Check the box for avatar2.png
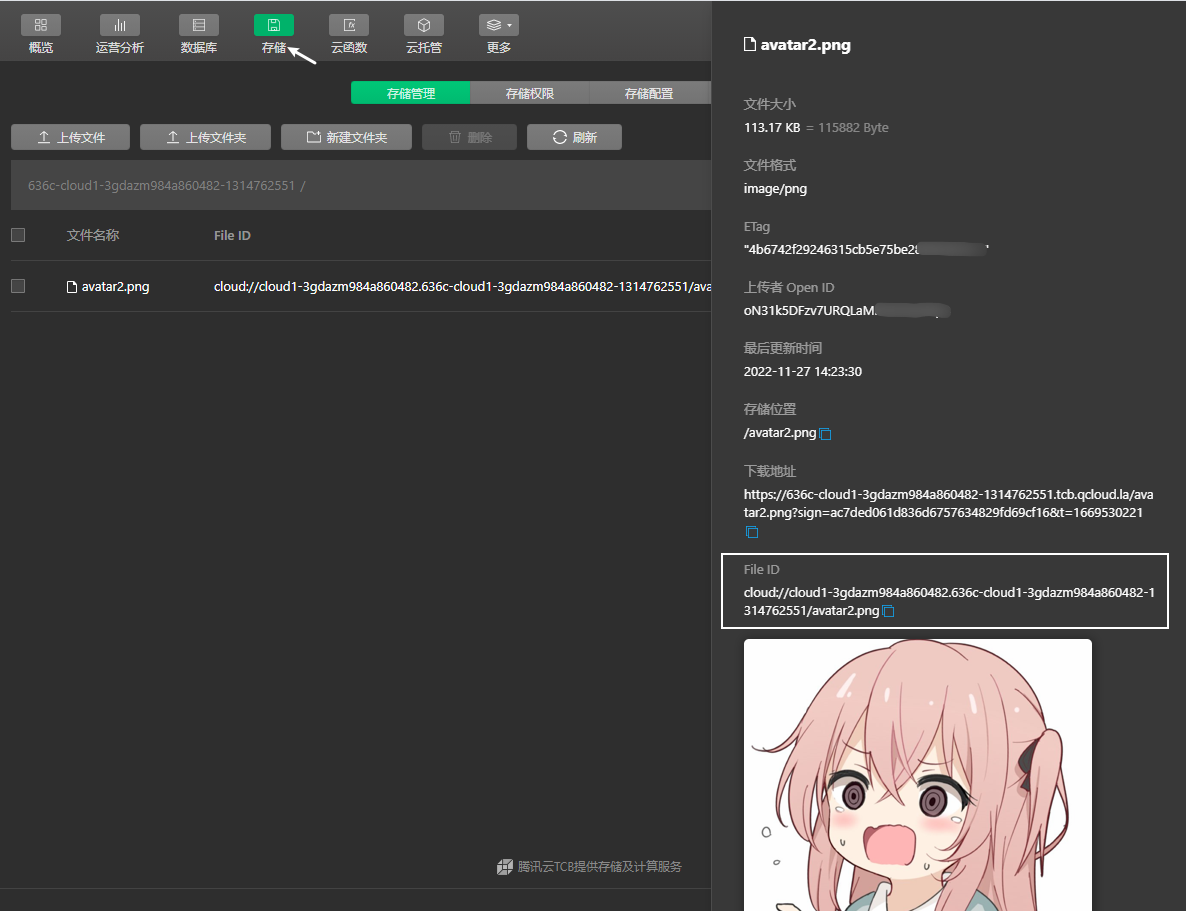 coord(18,286)
